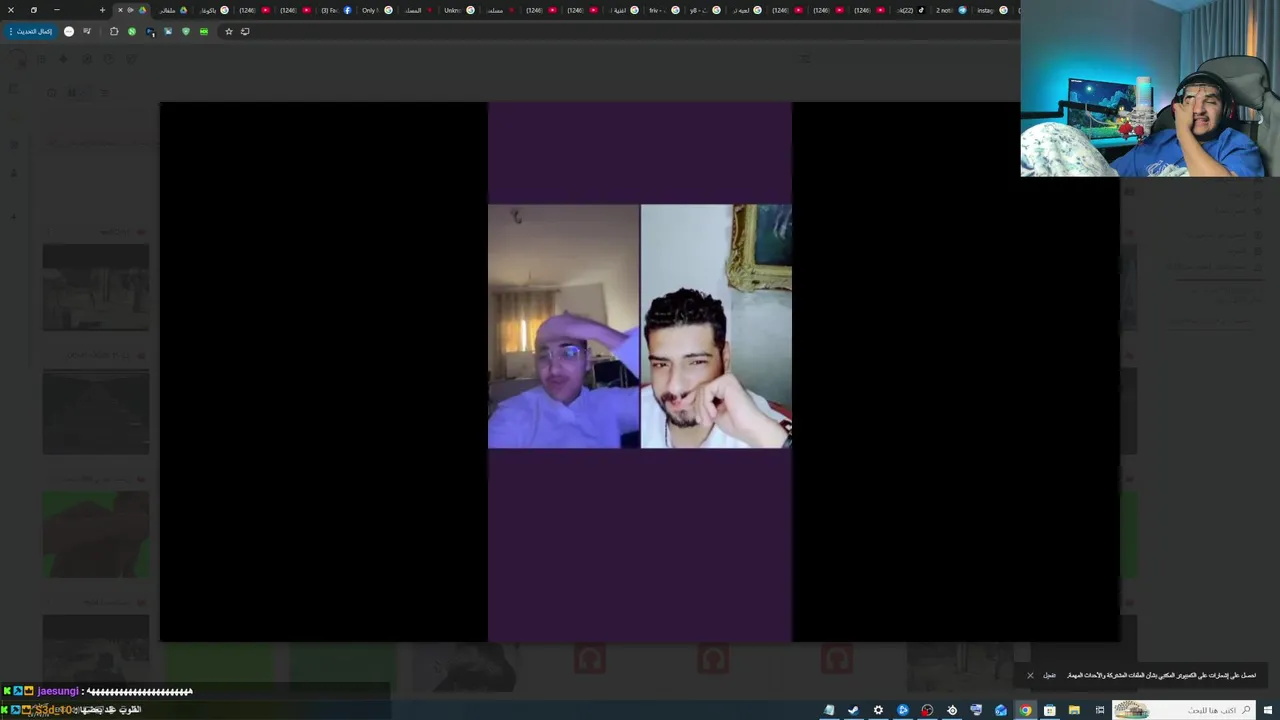The image size is (1280, 720).
Task: Click the jaesungi chat username
Action: pyautogui.click(x=58, y=691)
